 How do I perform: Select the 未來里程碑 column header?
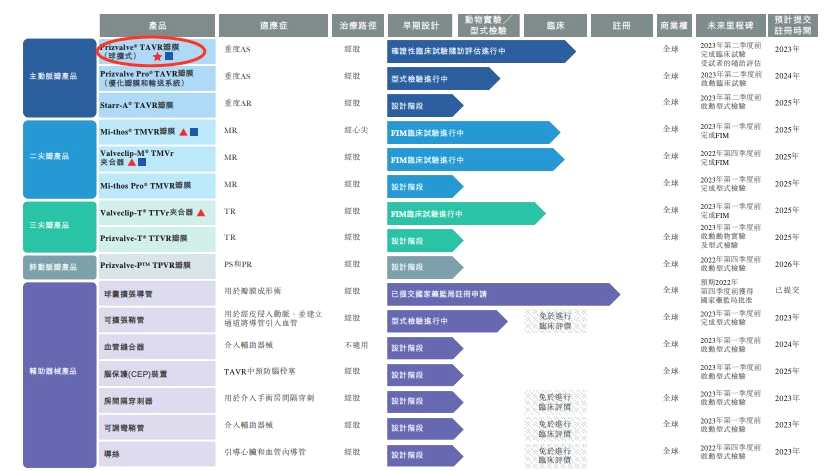click(x=731, y=25)
